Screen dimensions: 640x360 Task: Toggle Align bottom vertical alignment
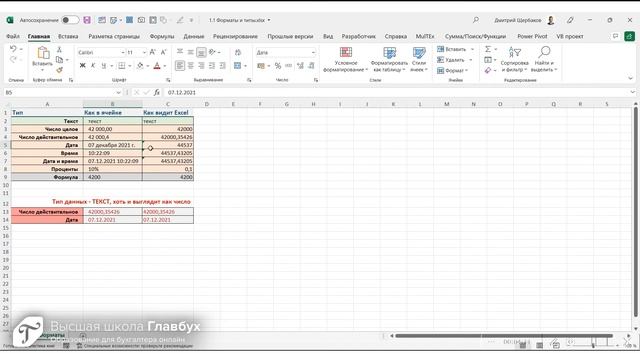tap(201, 52)
